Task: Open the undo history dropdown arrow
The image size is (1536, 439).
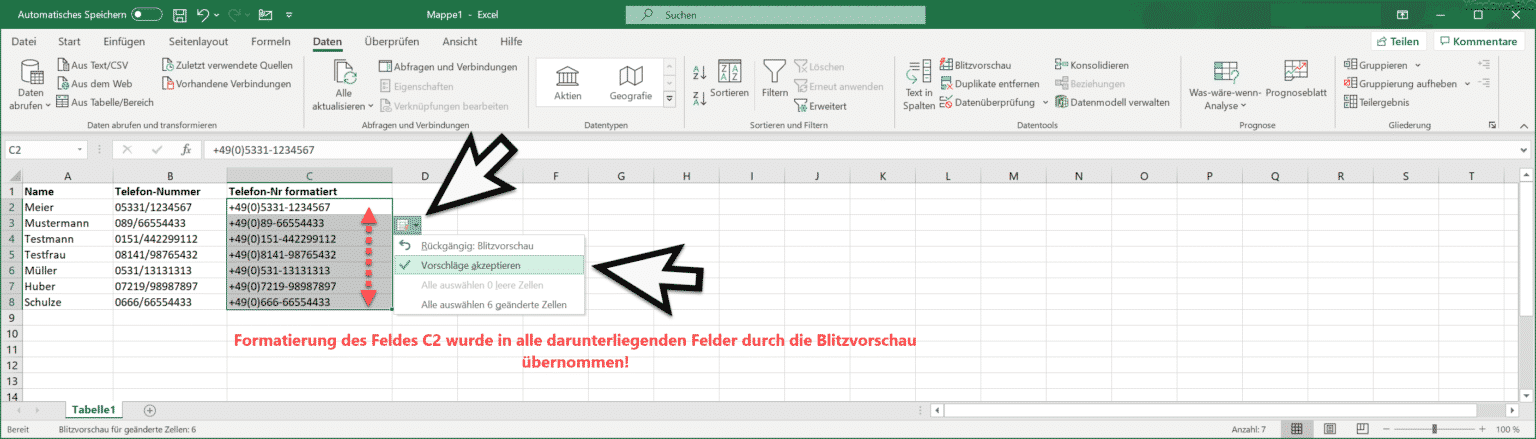Action: (218, 16)
